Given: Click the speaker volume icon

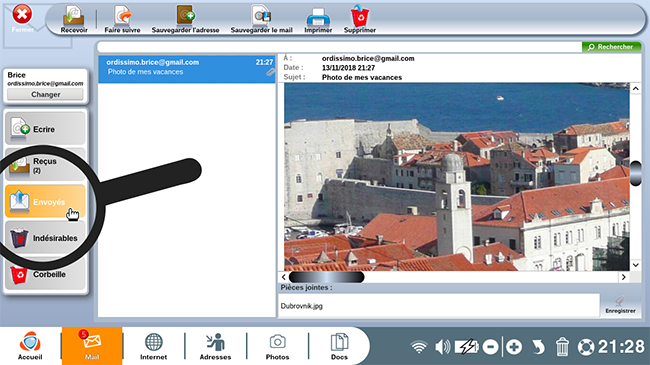Looking at the screenshot, I should pos(443,347).
